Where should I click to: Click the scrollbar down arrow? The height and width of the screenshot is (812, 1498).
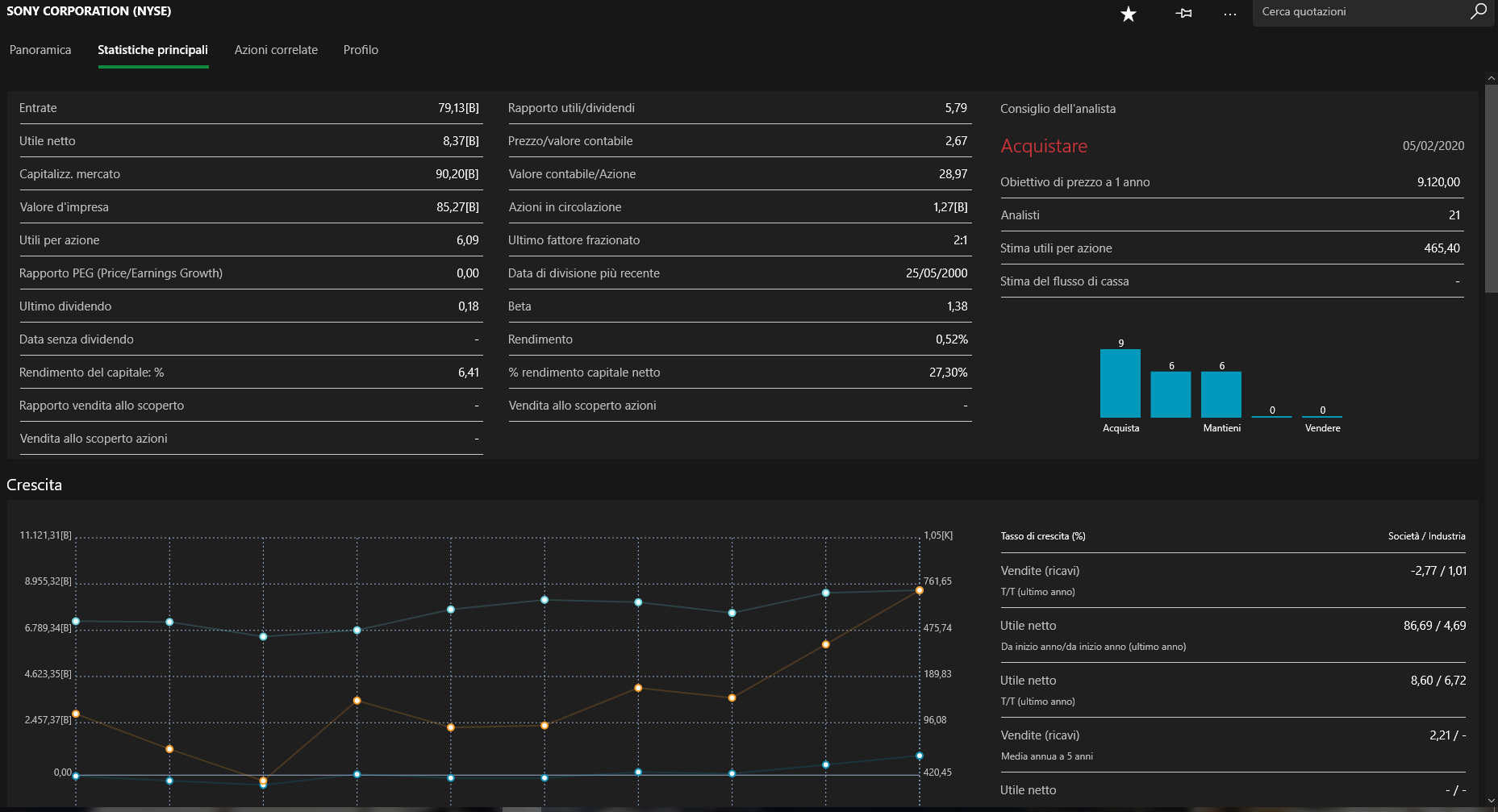pyautogui.click(x=1491, y=801)
